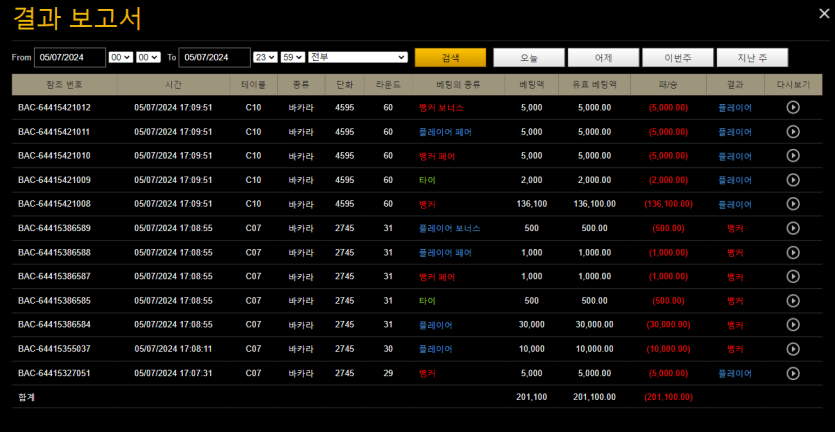This screenshot has height=432, width=835.
Task: Close the 결과 보고서 report dialog
Action: pyautogui.click(x=824, y=14)
